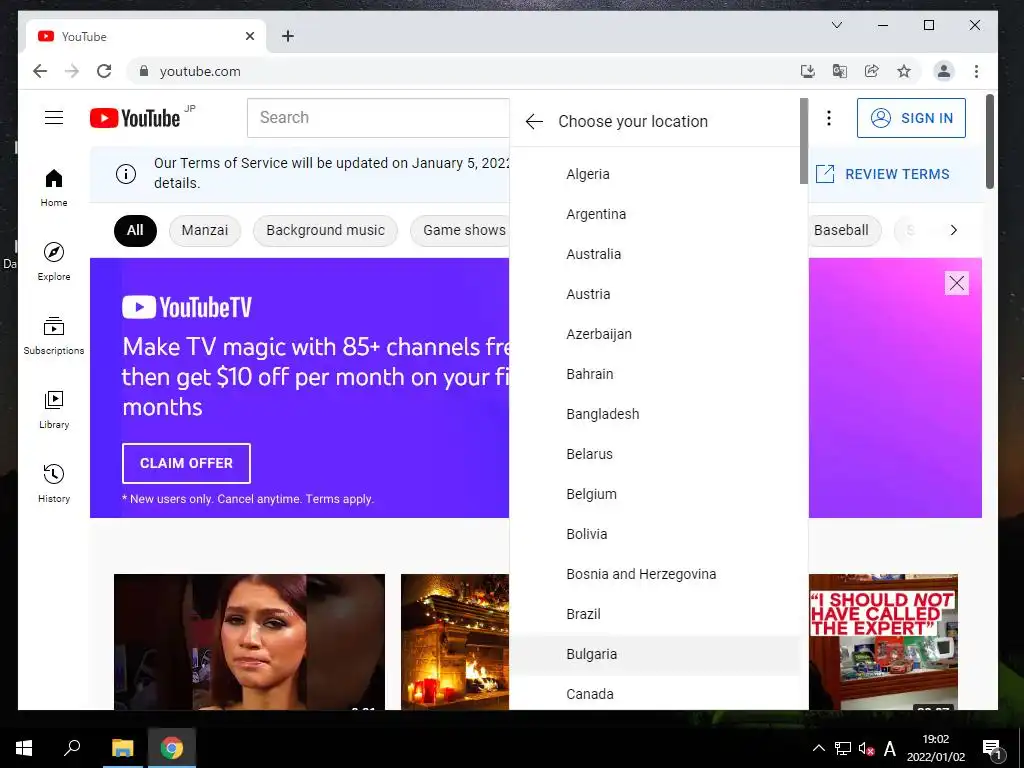Open the tab search chevron
The height and width of the screenshot is (768, 1024).
(837, 25)
